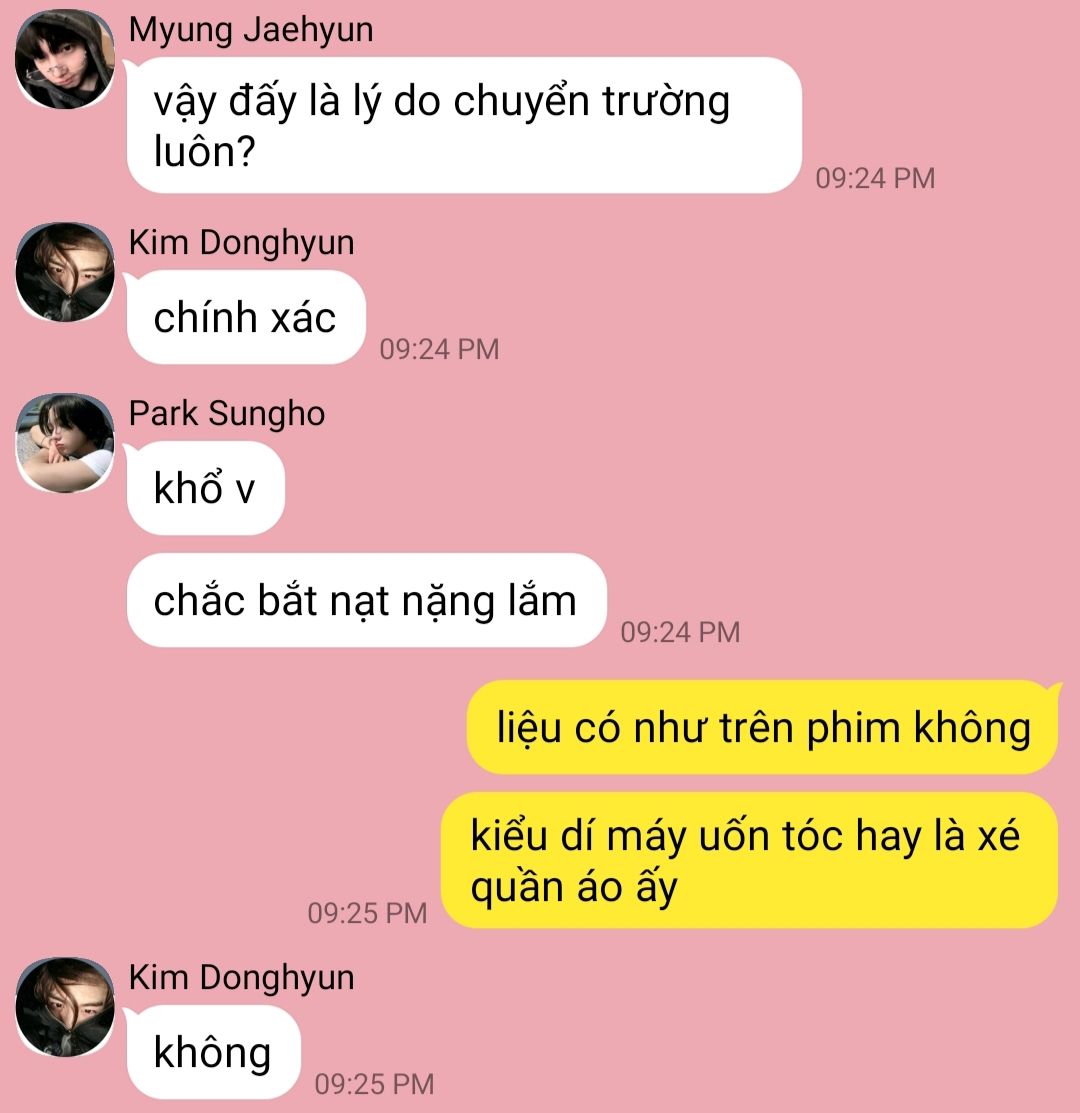Tap Kim Donghyun's avatar beside "chính xác"
1080x1113 pixels.
(x=65, y=273)
